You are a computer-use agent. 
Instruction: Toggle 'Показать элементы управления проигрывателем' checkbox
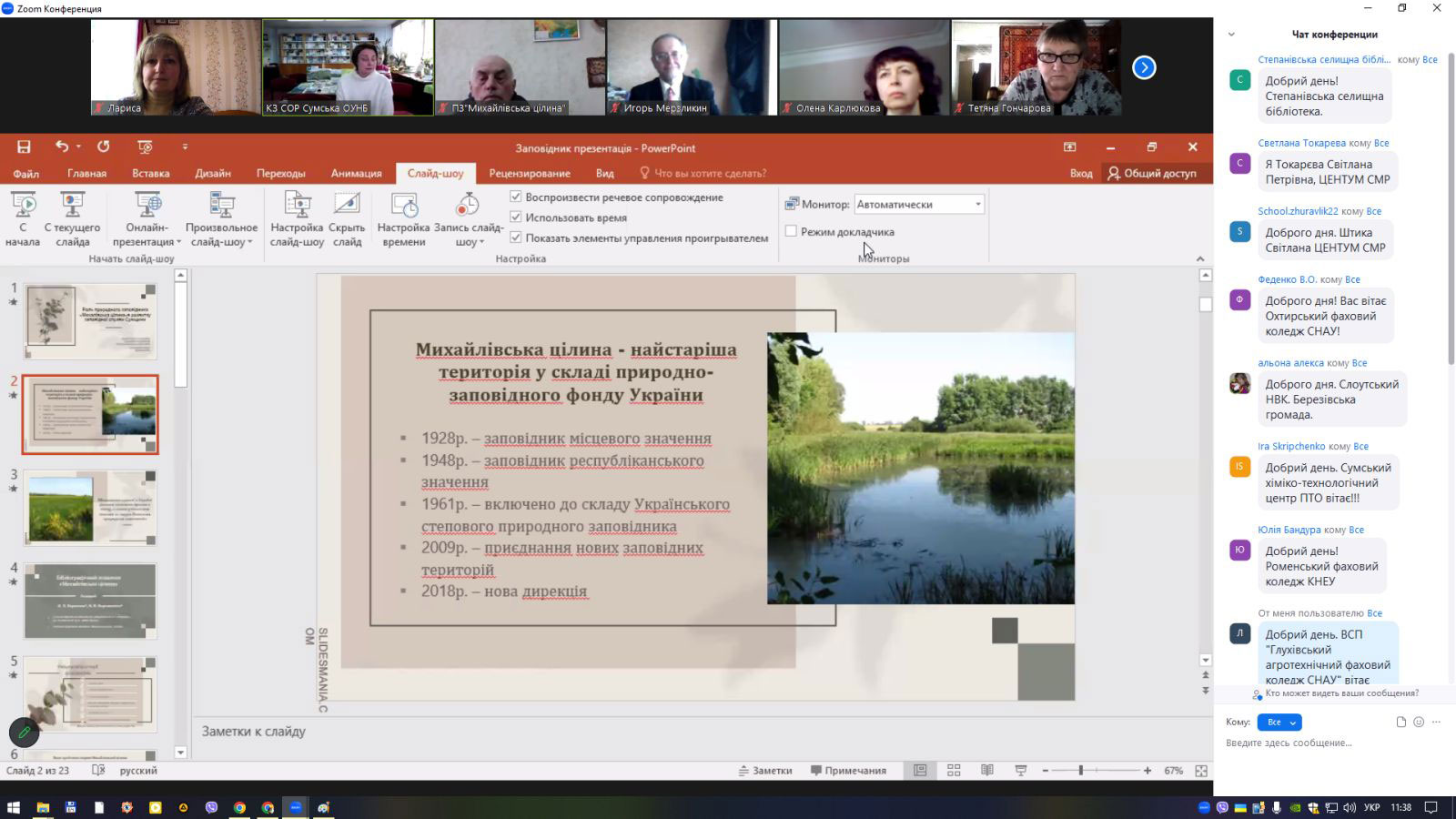516,238
